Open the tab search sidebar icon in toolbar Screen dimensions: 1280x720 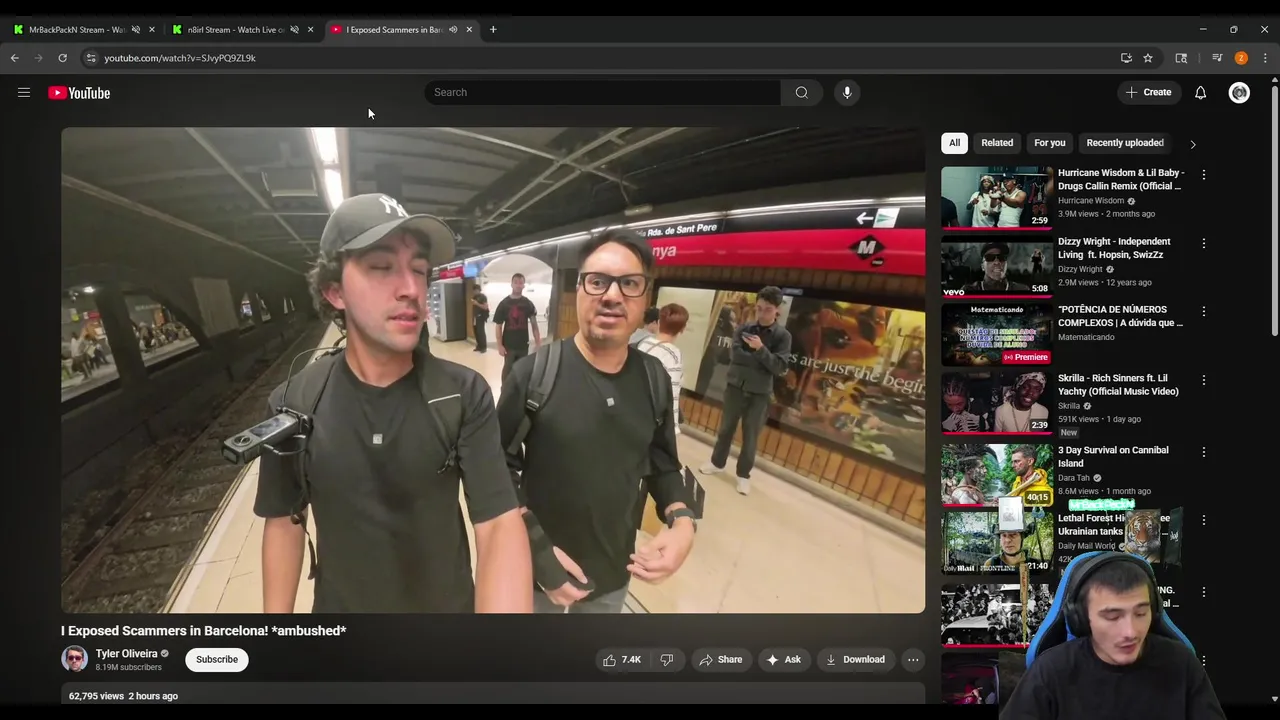(x=1181, y=58)
